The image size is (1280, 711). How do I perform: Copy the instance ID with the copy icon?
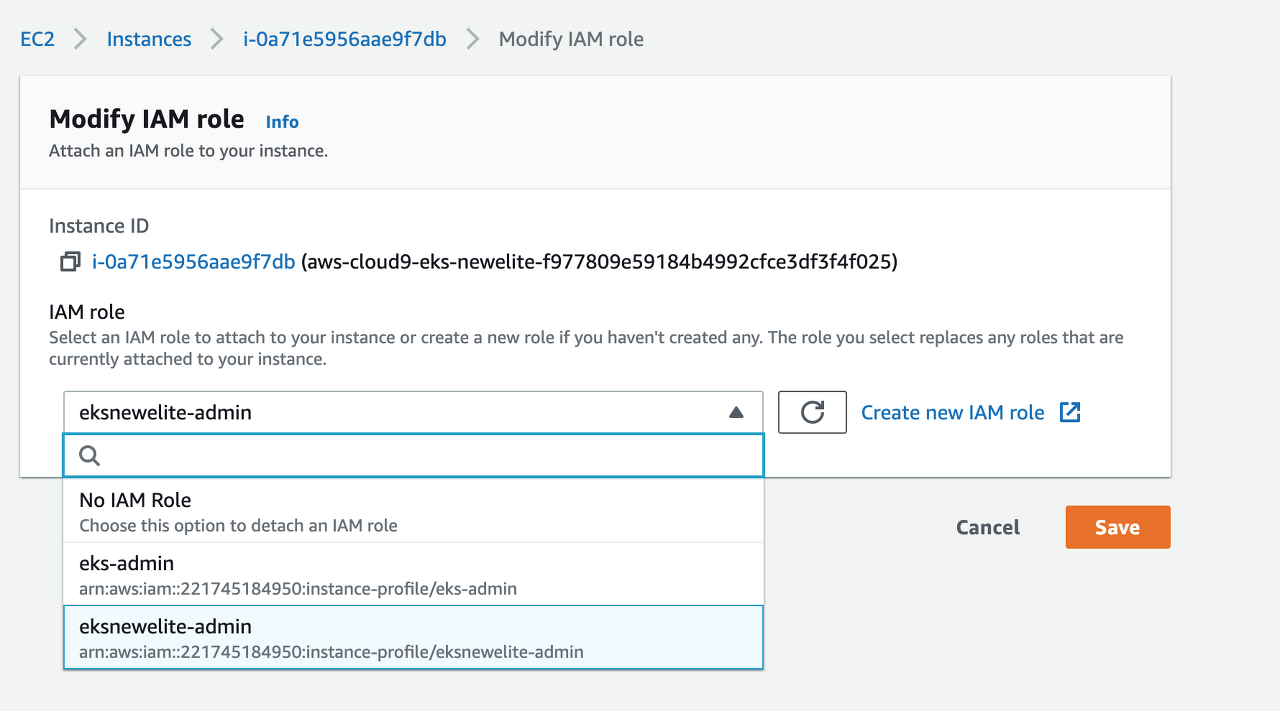pos(70,262)
